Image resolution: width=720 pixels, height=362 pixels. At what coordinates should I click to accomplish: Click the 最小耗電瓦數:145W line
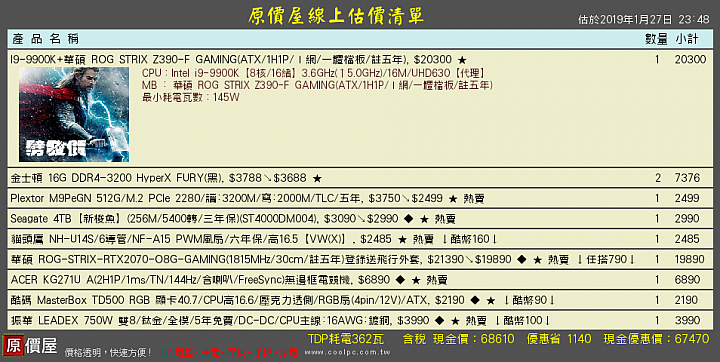[x=191, y=97]
